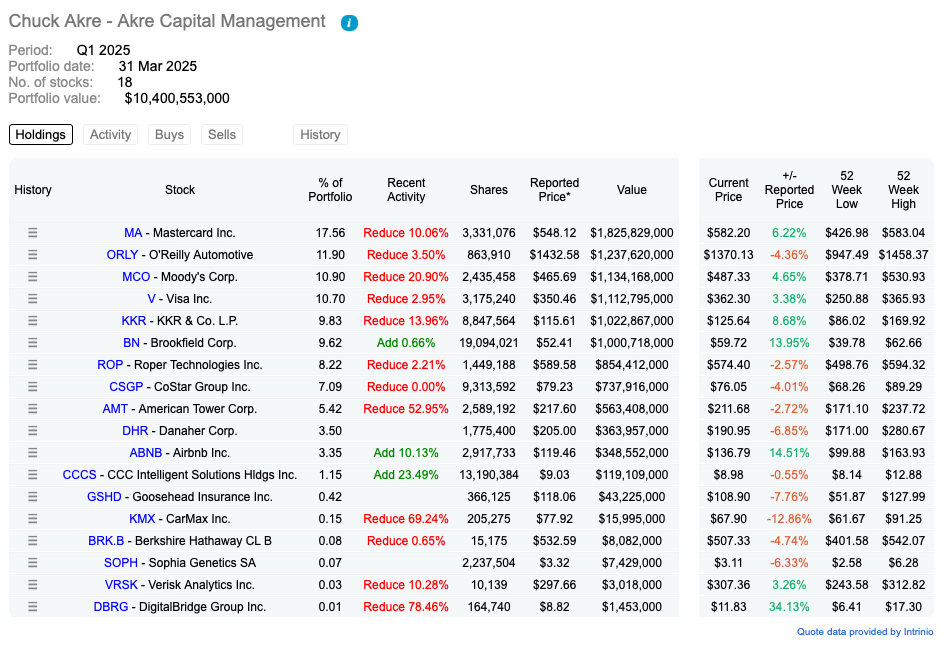
Task: Open history icon for CarMax Inc. row
Action: coord(33,519)
